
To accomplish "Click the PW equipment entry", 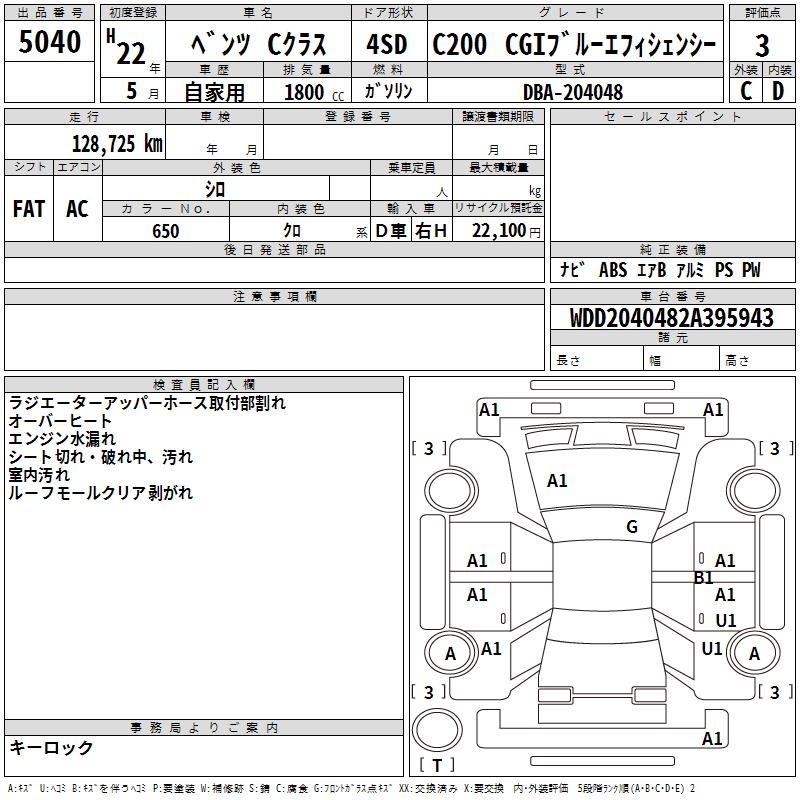I will (751, 269).
